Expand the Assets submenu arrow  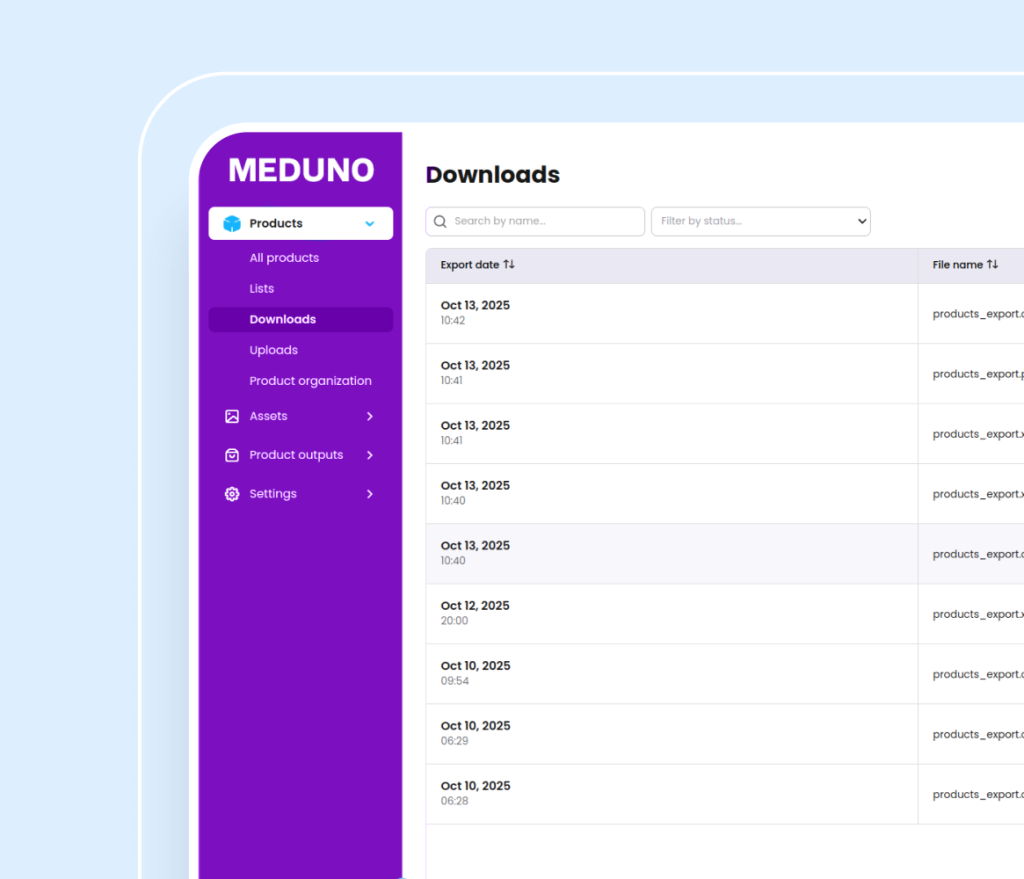click(x=370, y=416)
